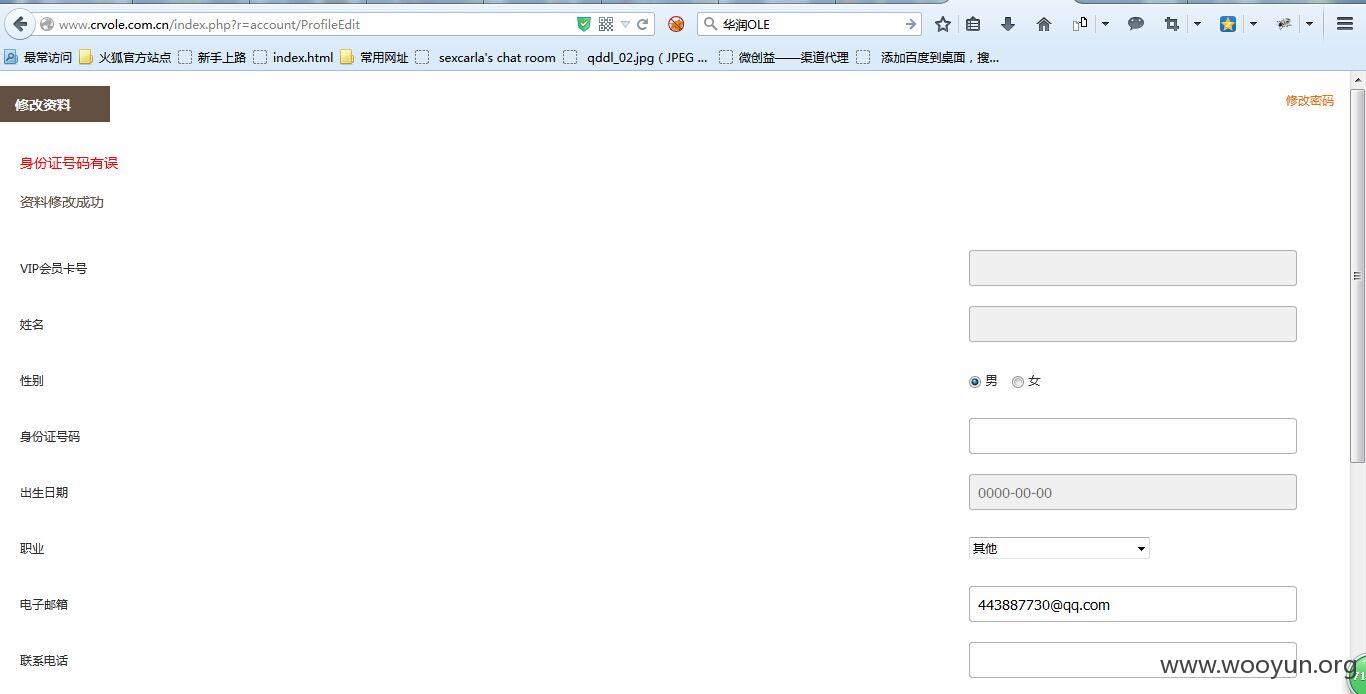
Task: Open the index.html bookmark
Action: [x=293, y=58]
